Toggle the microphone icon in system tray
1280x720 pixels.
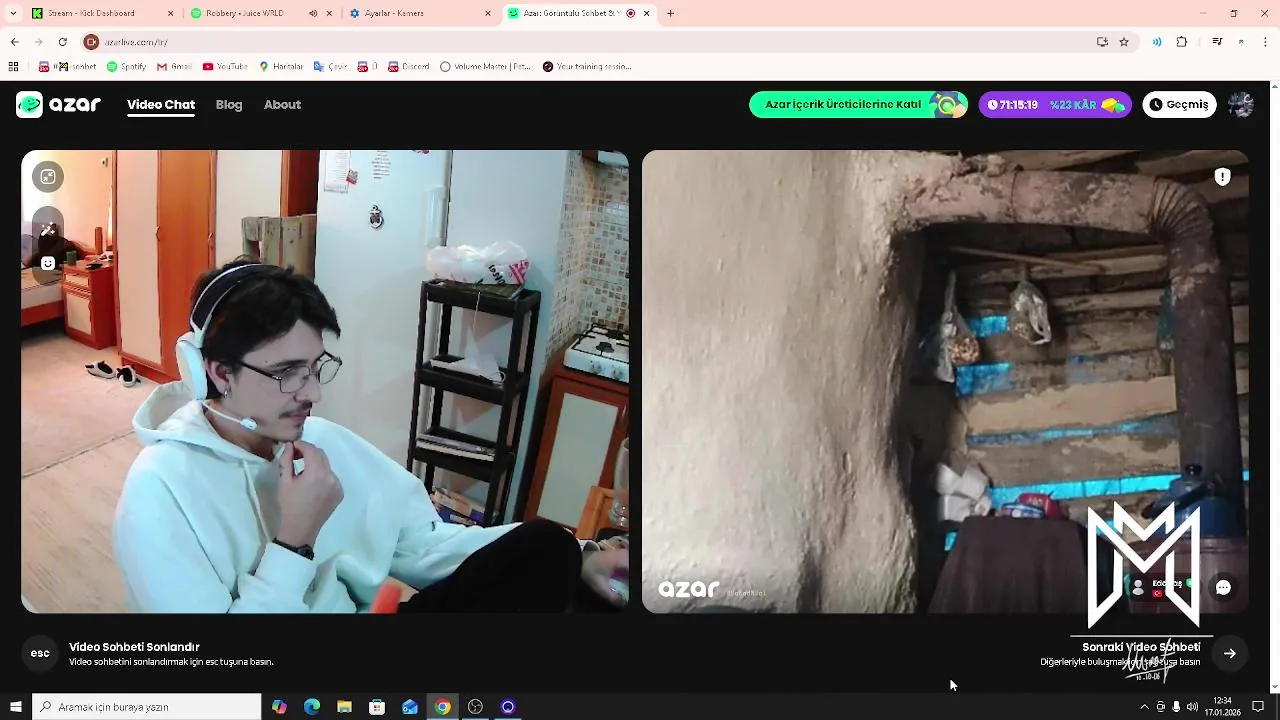1176,707
